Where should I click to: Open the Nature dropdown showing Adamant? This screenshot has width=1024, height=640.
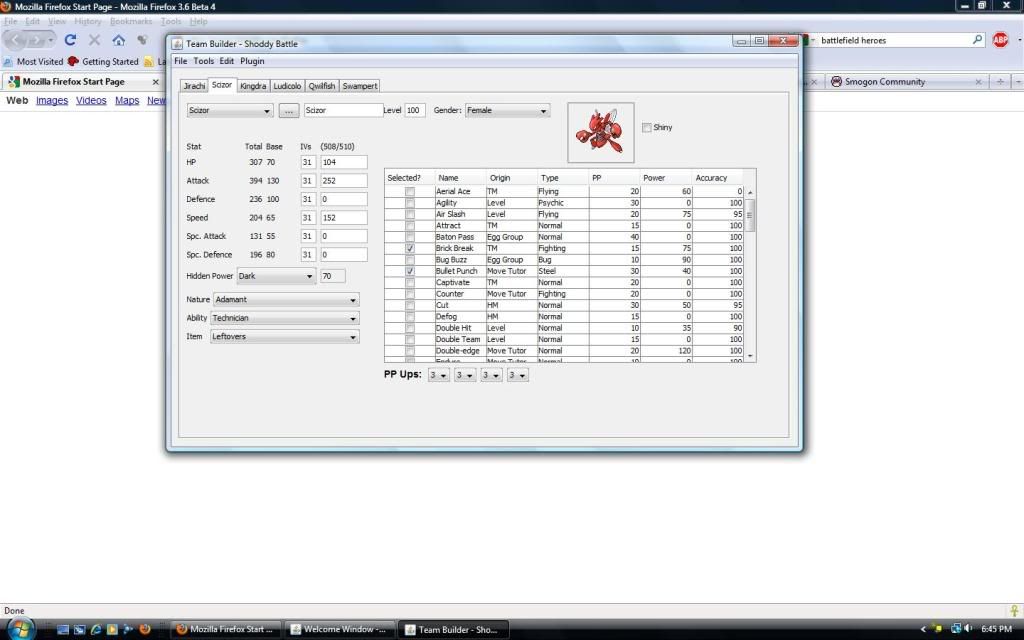coord(286,300)
